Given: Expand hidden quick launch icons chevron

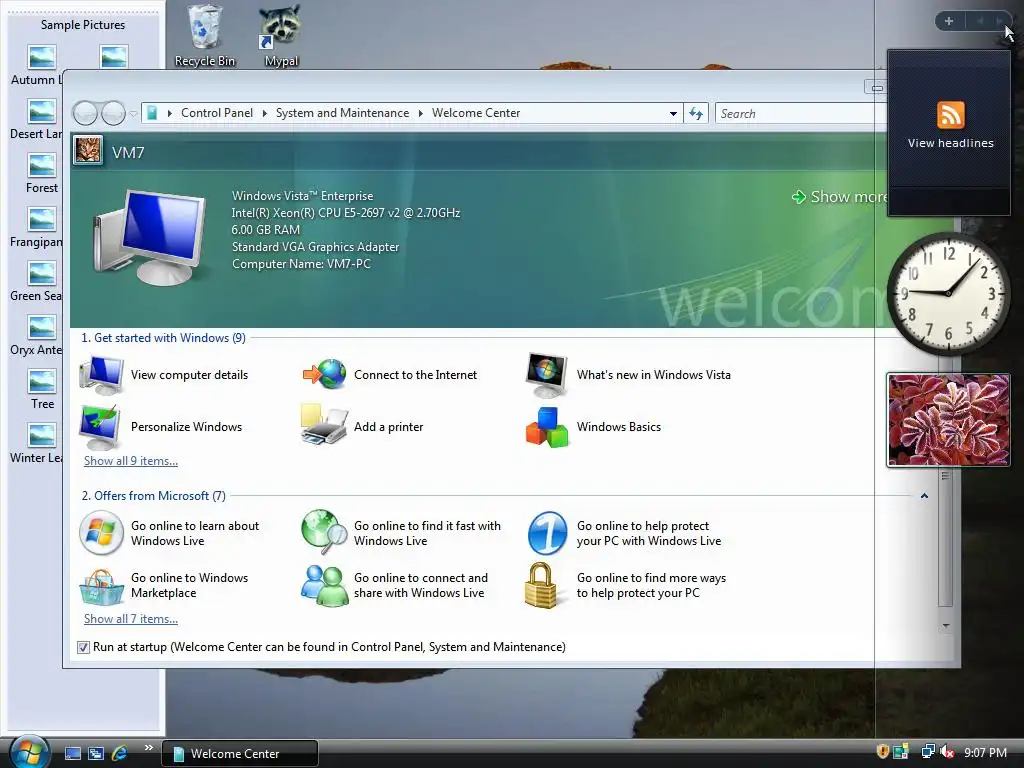Looking at the screenshot, I should click(x=148, y=747).
